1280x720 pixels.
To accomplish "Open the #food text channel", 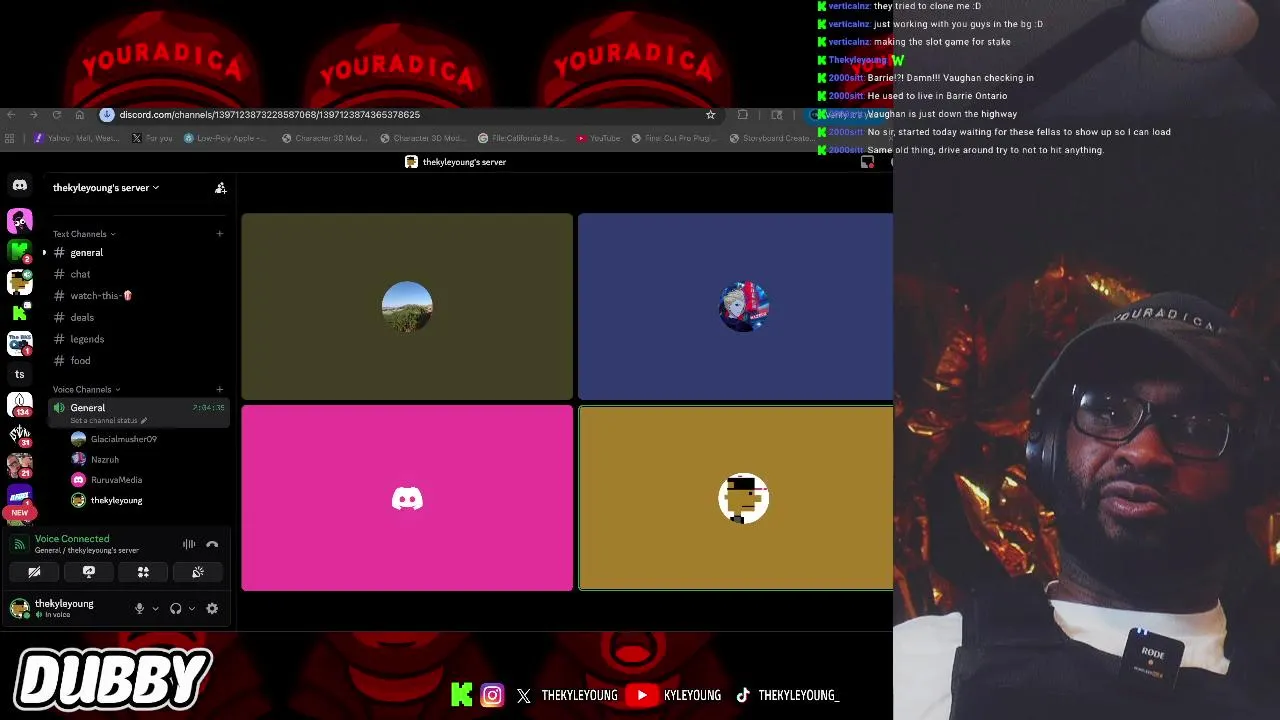I will [x=139, y=361].
